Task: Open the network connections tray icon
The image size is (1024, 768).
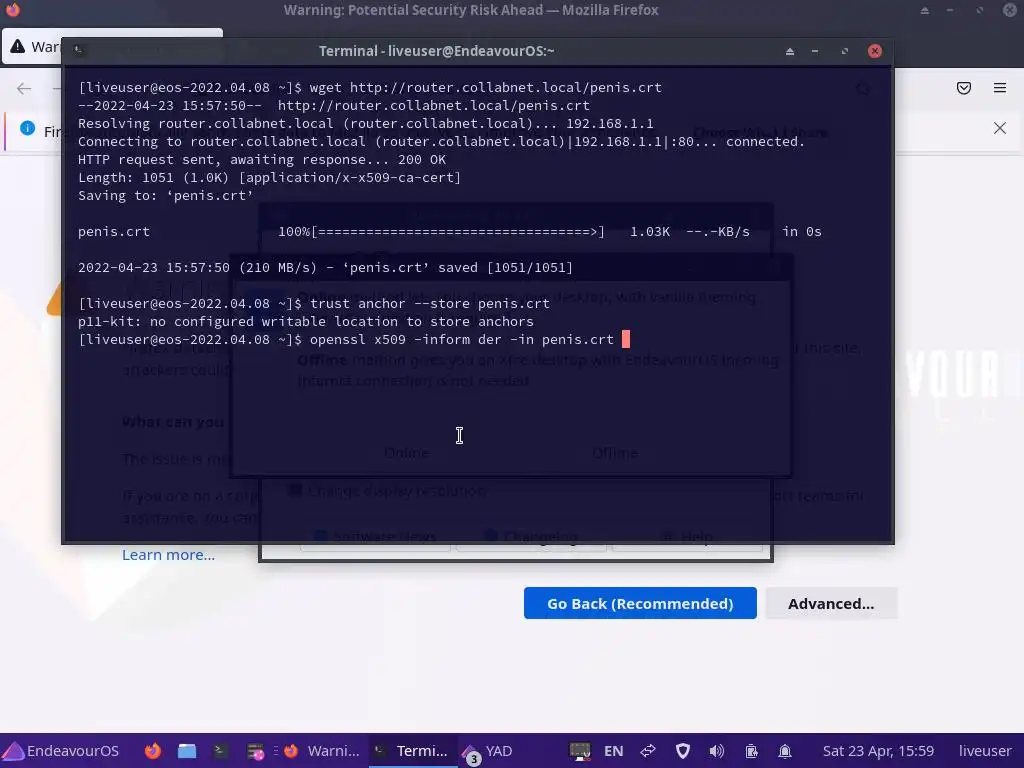Action: click(648, 751)
